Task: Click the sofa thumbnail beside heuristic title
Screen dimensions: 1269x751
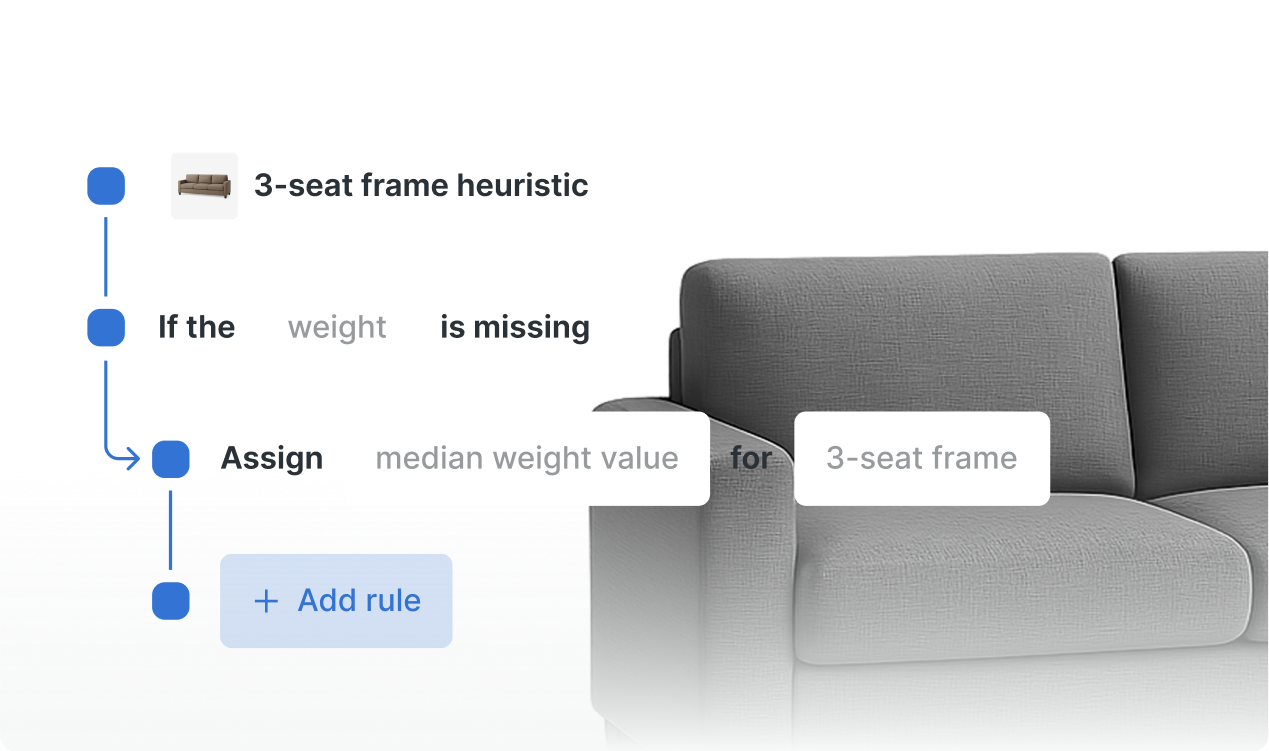Action: pos(204,186)
